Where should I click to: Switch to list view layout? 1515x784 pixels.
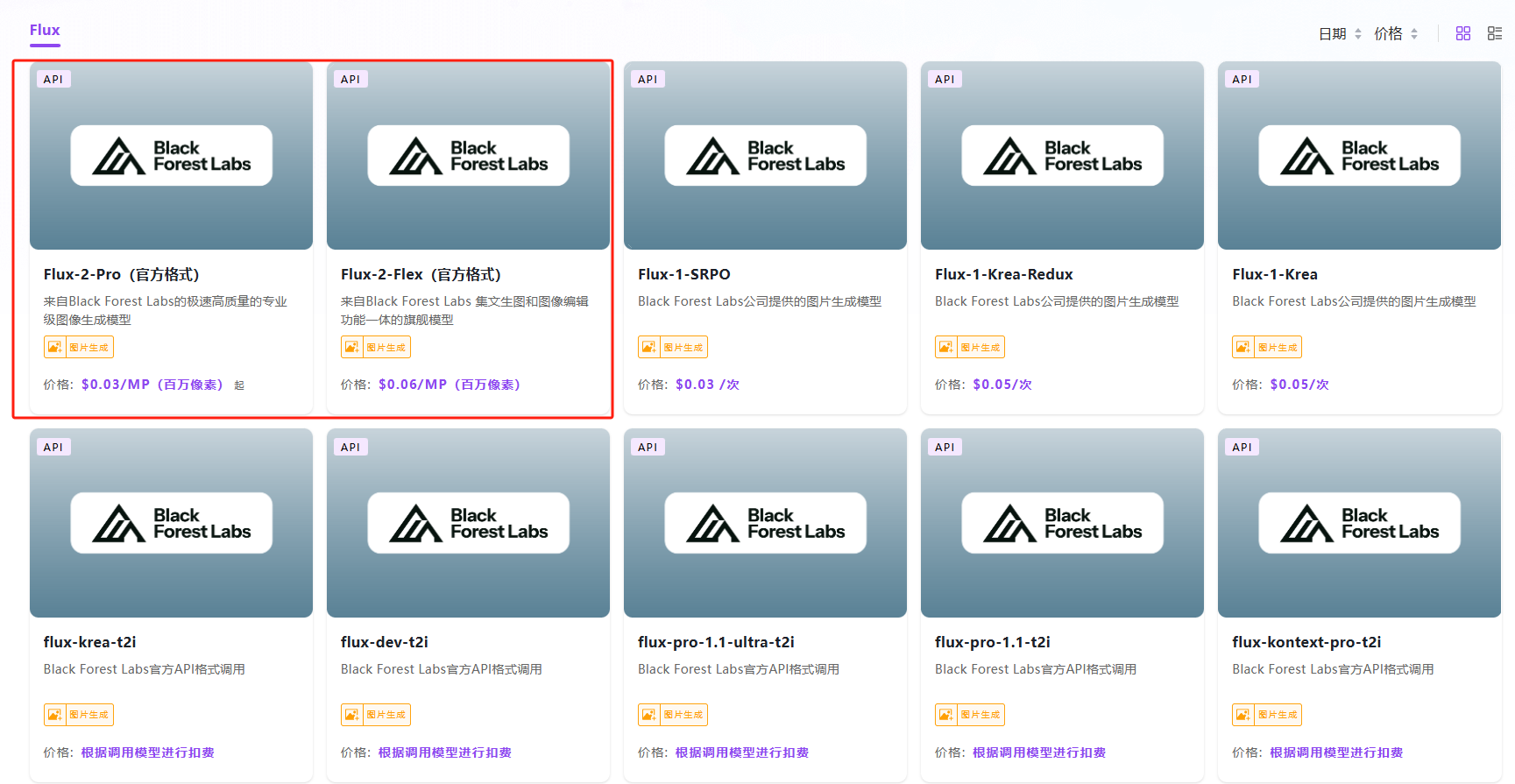point(1495,33)
